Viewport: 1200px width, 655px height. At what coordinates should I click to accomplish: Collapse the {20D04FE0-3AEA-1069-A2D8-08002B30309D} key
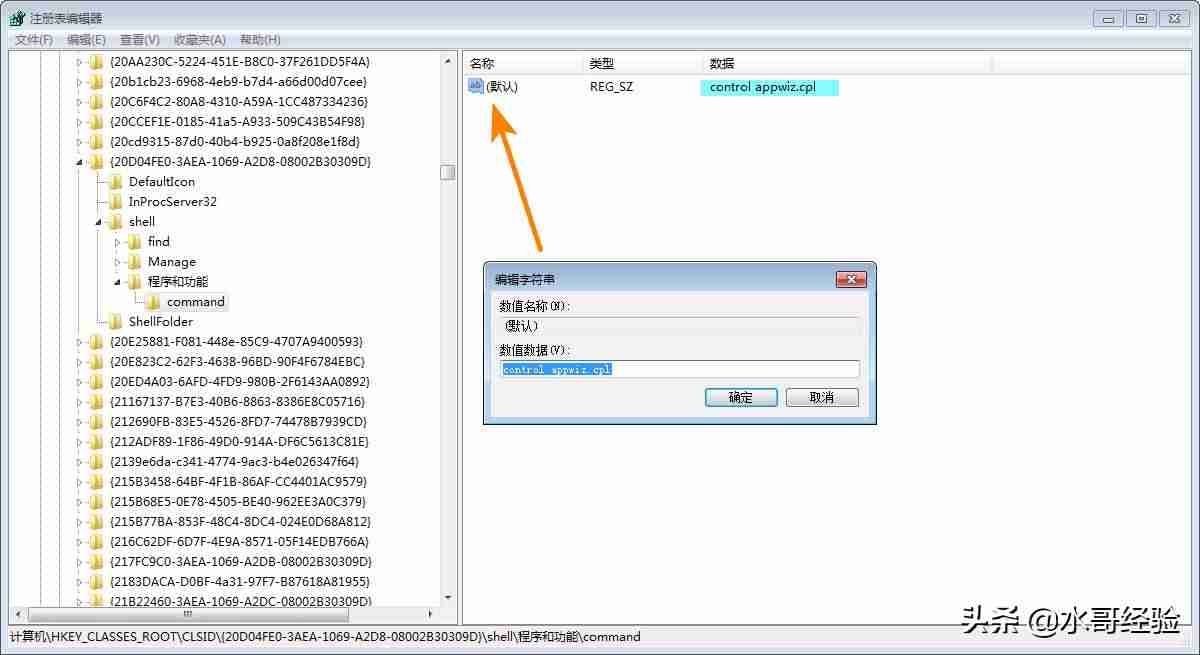(x=80, y=162)
